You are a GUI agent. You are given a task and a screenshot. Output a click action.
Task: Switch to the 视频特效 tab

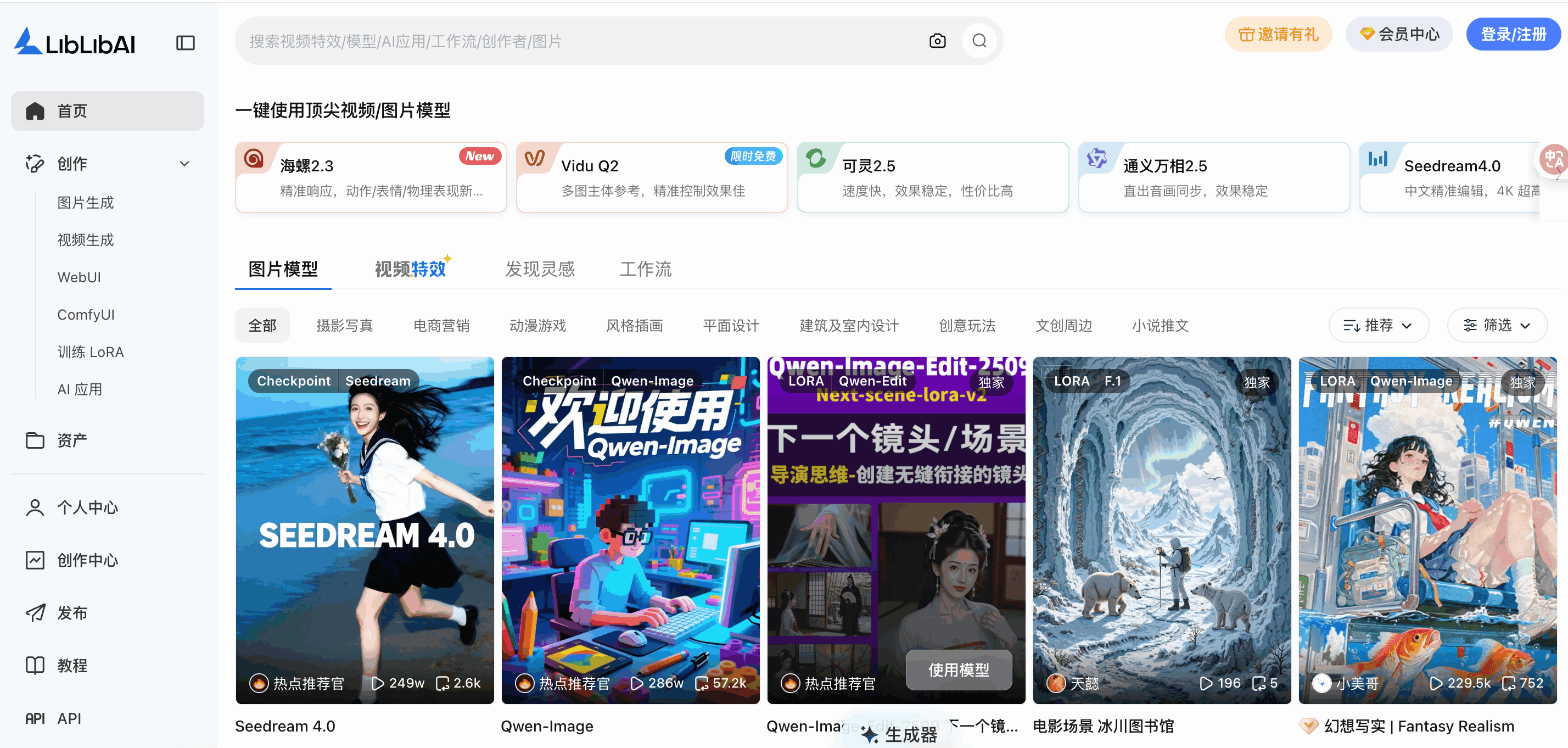point(411,269)
